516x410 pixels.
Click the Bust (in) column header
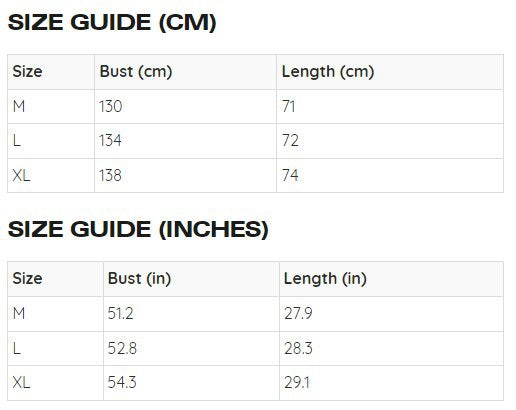[x=191, y=279]
